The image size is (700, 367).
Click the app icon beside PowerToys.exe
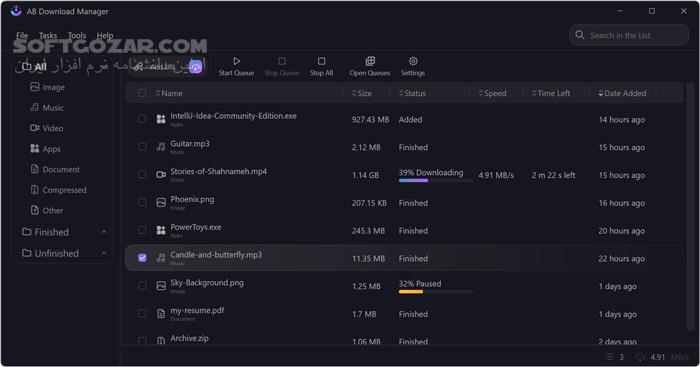[x=161, y=230]
